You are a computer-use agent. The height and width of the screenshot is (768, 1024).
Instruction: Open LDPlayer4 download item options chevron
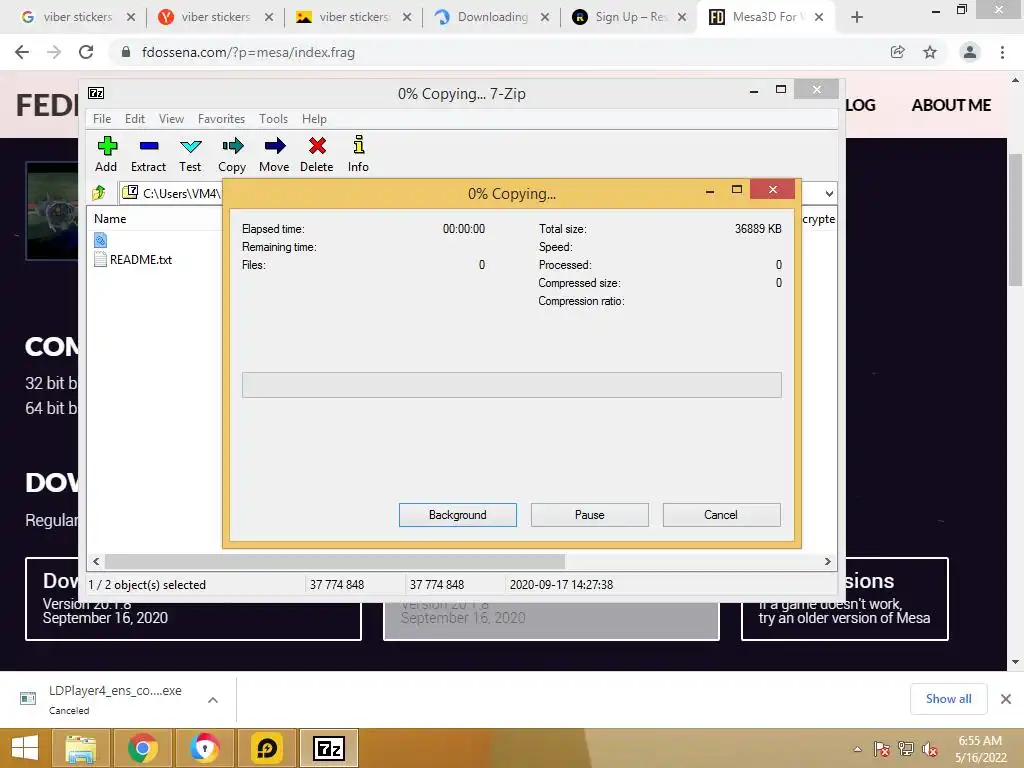pos(213,699)
